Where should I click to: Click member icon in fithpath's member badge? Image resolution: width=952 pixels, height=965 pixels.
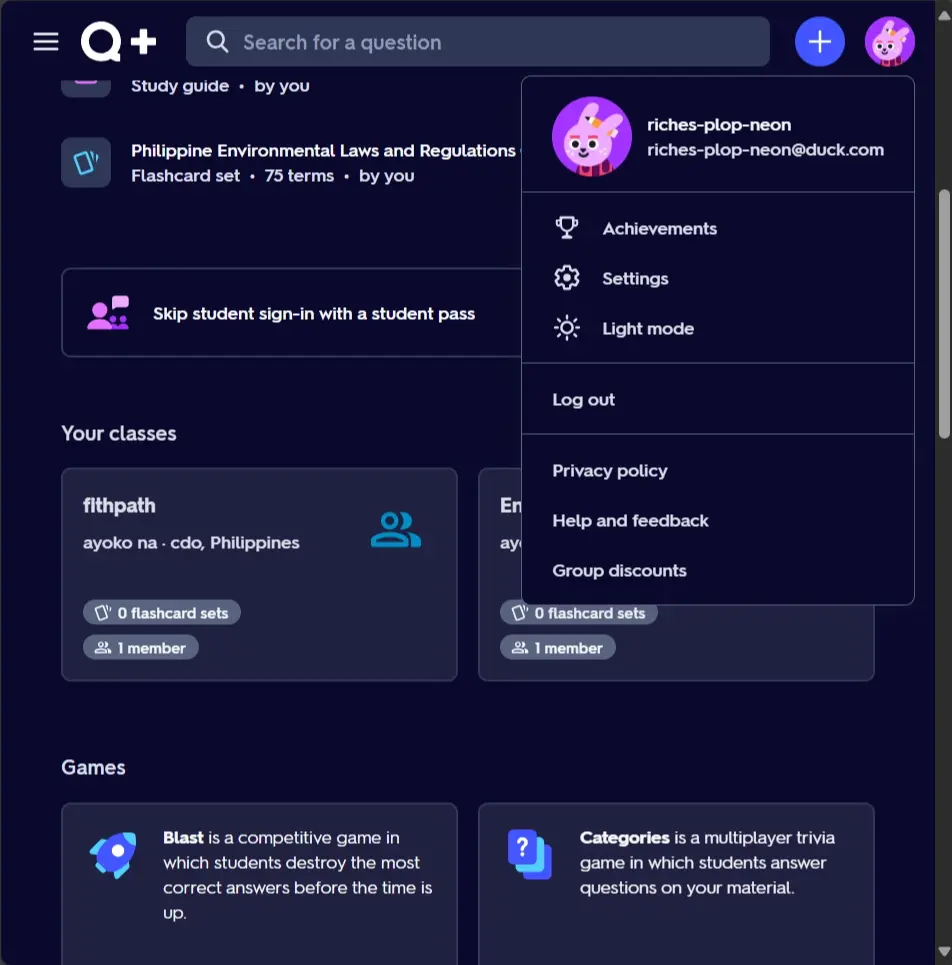point(103,647)
